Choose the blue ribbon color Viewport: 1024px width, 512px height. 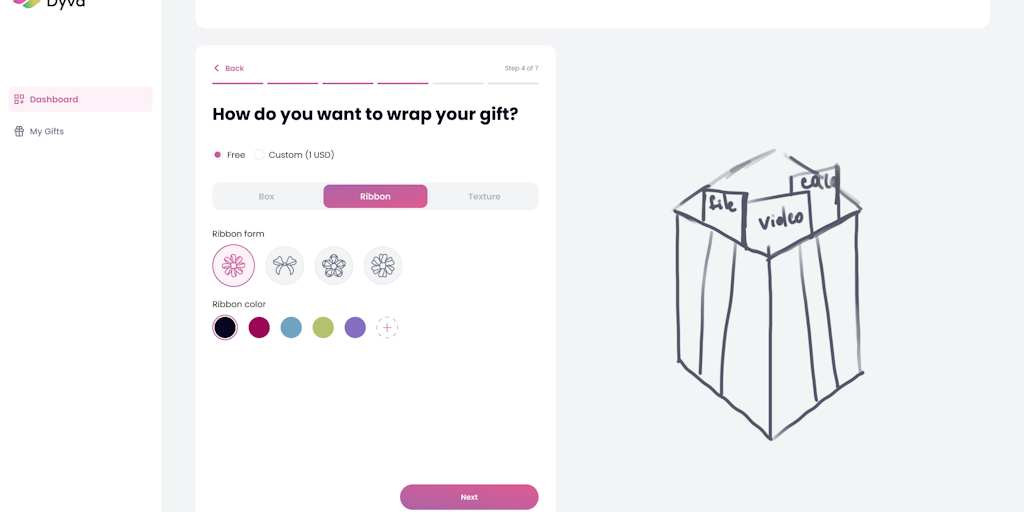pos(291,327)
